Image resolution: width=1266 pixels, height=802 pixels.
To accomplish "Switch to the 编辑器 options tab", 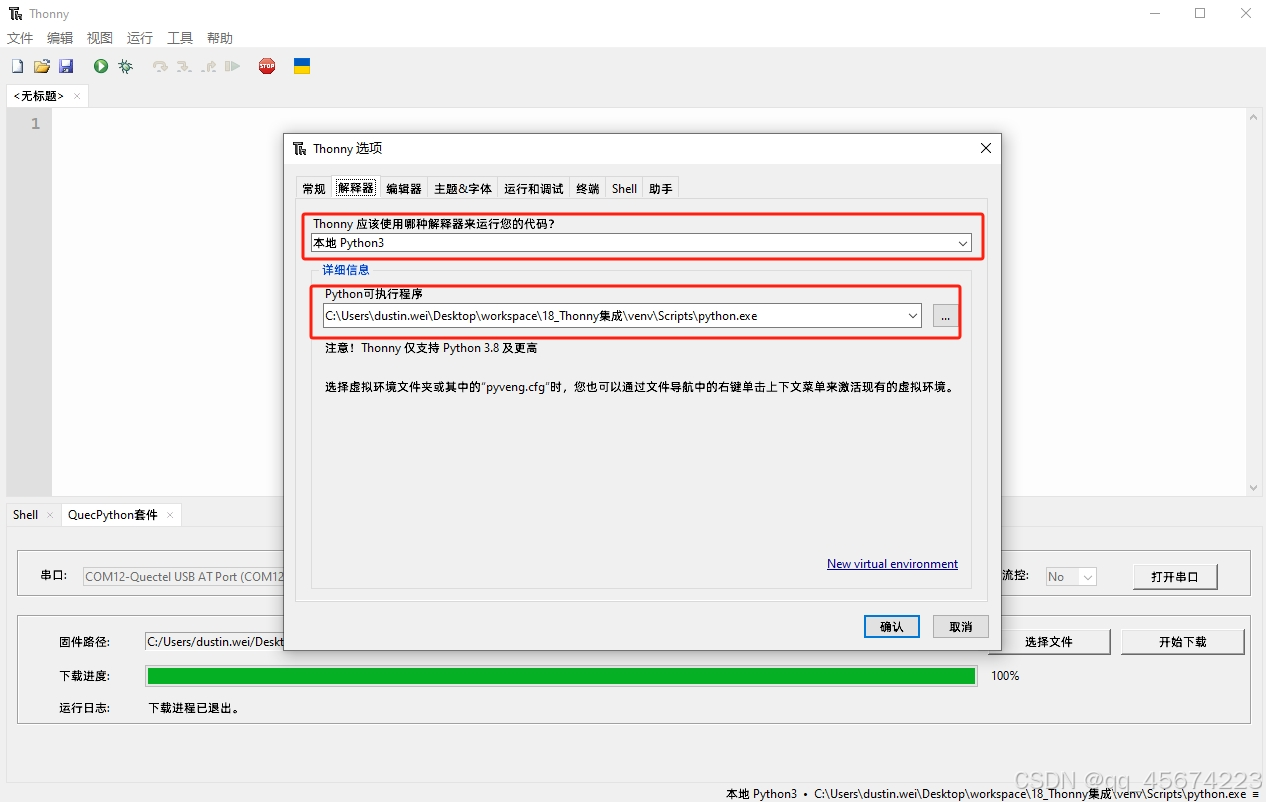I will (404, 188).
